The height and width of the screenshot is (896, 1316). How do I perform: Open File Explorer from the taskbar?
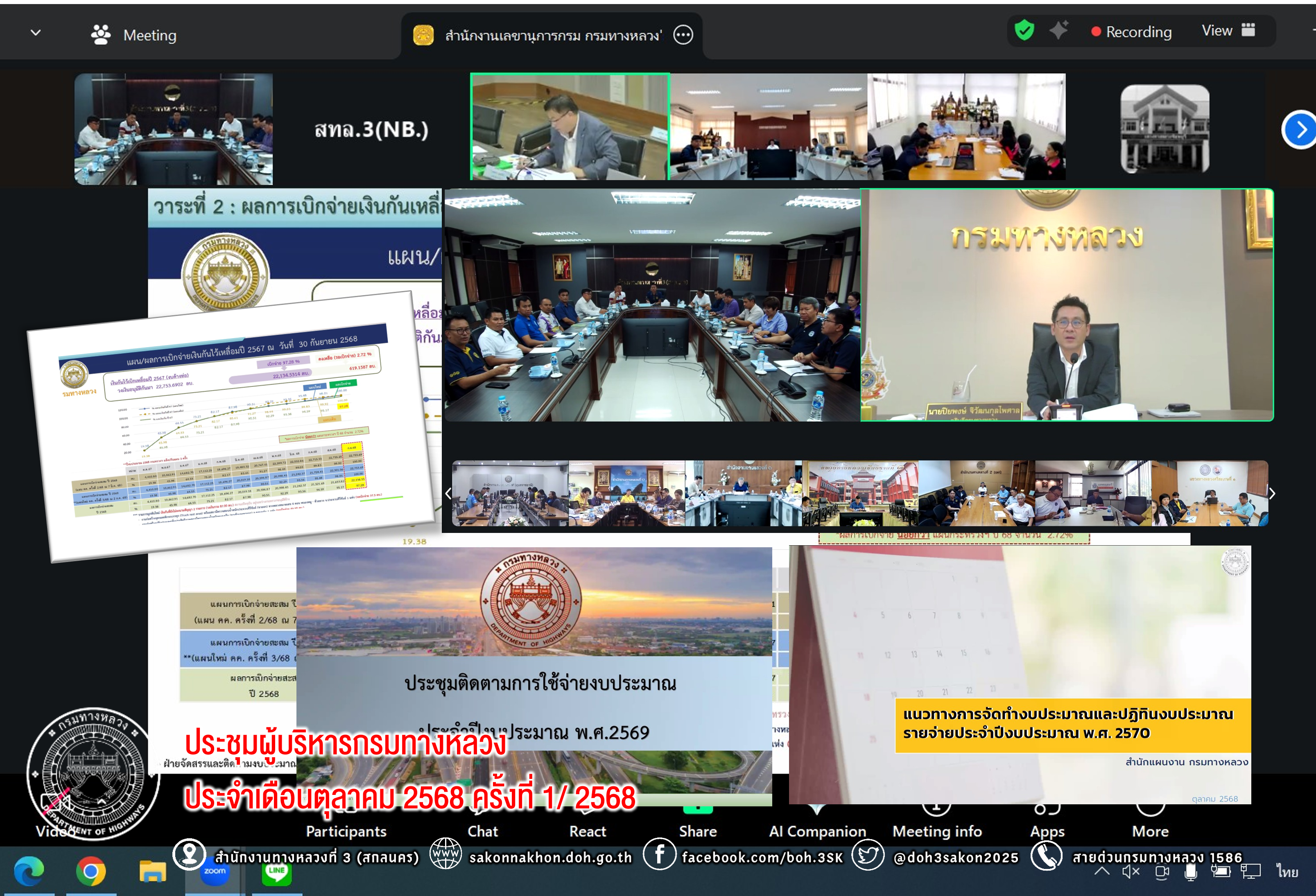[152, 871]
